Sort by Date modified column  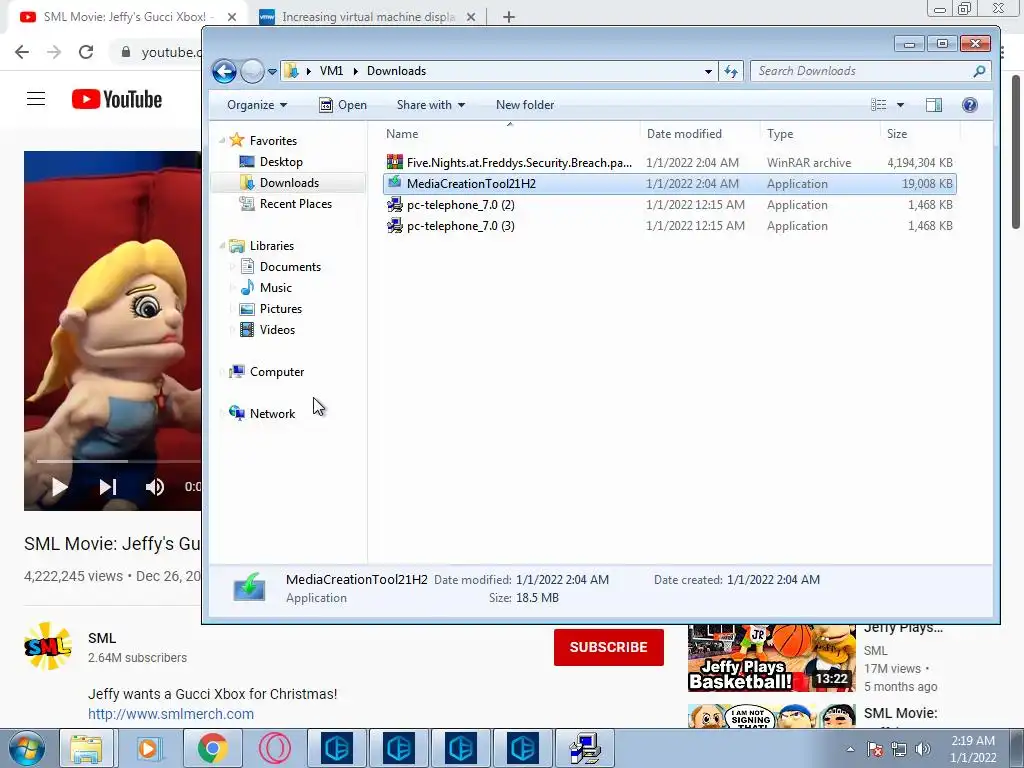[700, 133]
